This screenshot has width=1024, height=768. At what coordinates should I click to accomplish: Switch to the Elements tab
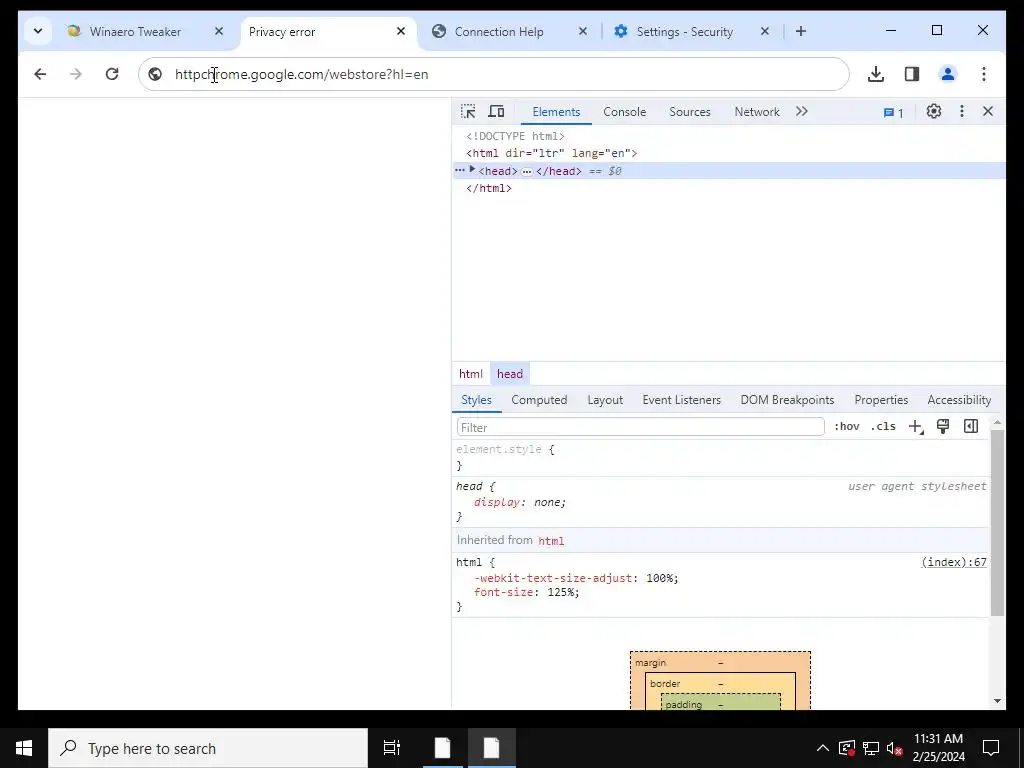tap(556, 112)
